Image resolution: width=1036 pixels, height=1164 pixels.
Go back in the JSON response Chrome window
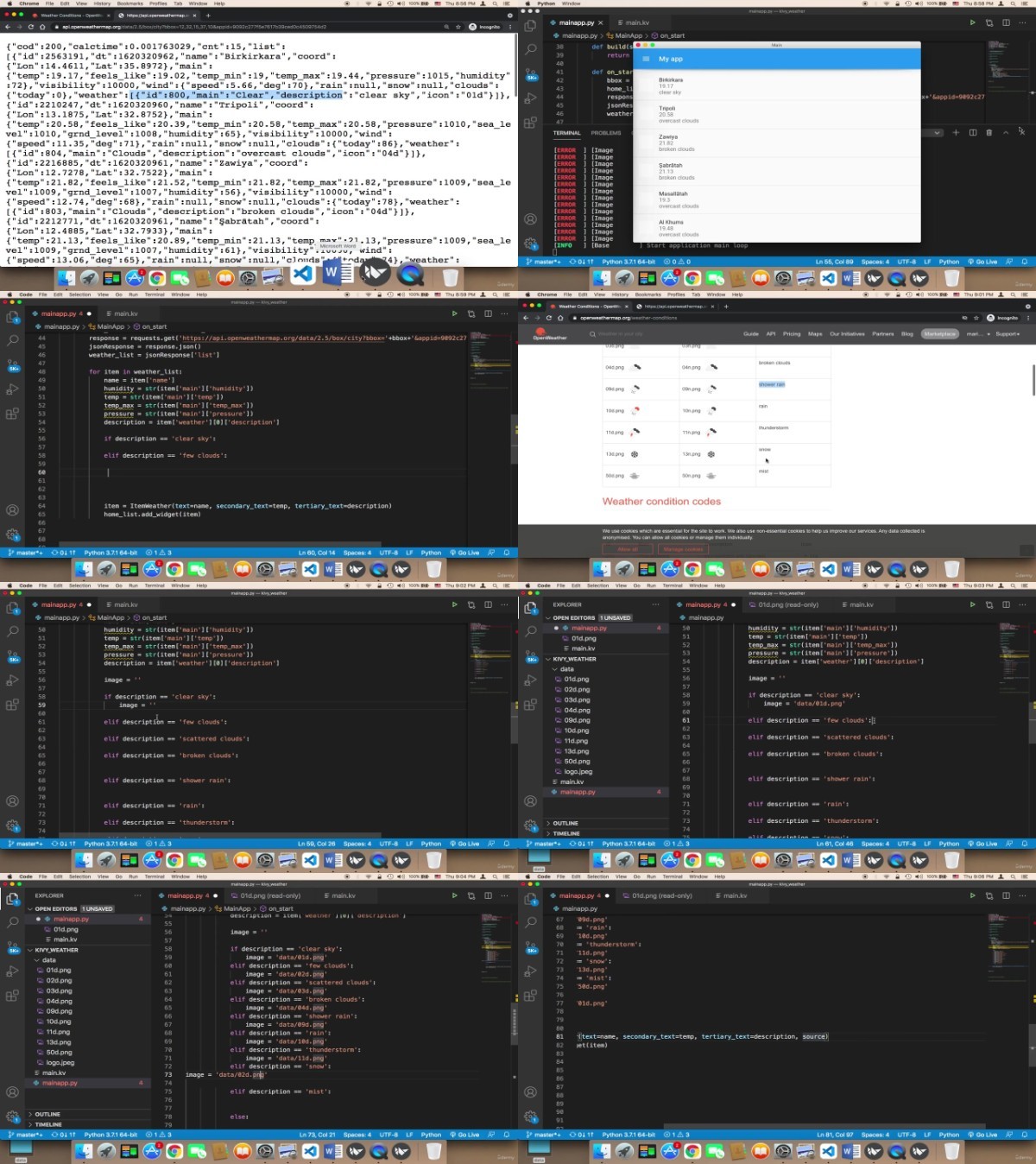click(7, 27)
